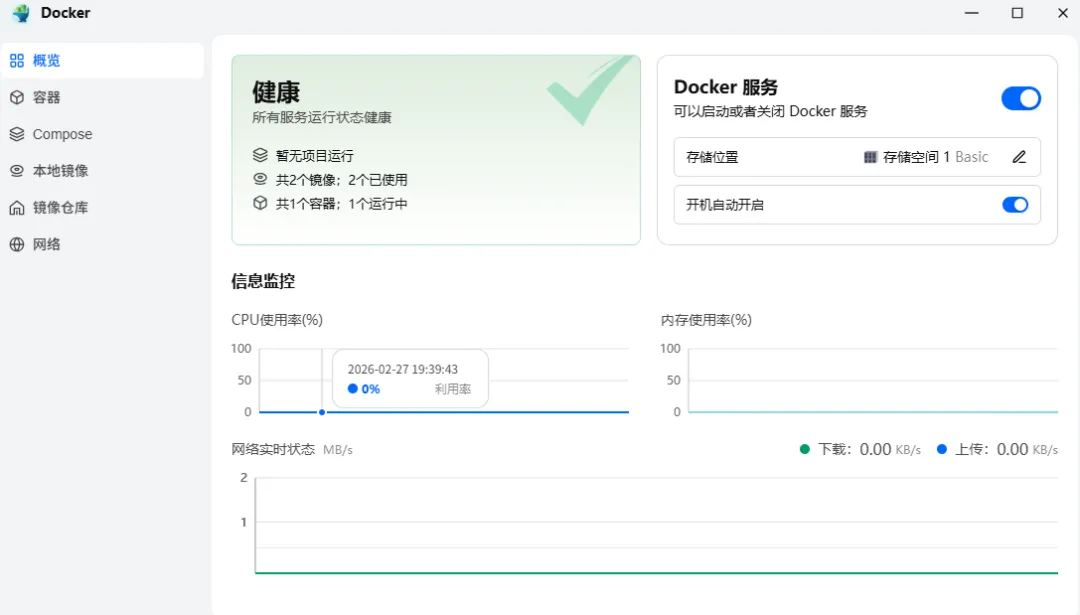Click the 镜像仓库 house icon in sidebar
Screen dimensions: 1080x615
tap(17, 207)
